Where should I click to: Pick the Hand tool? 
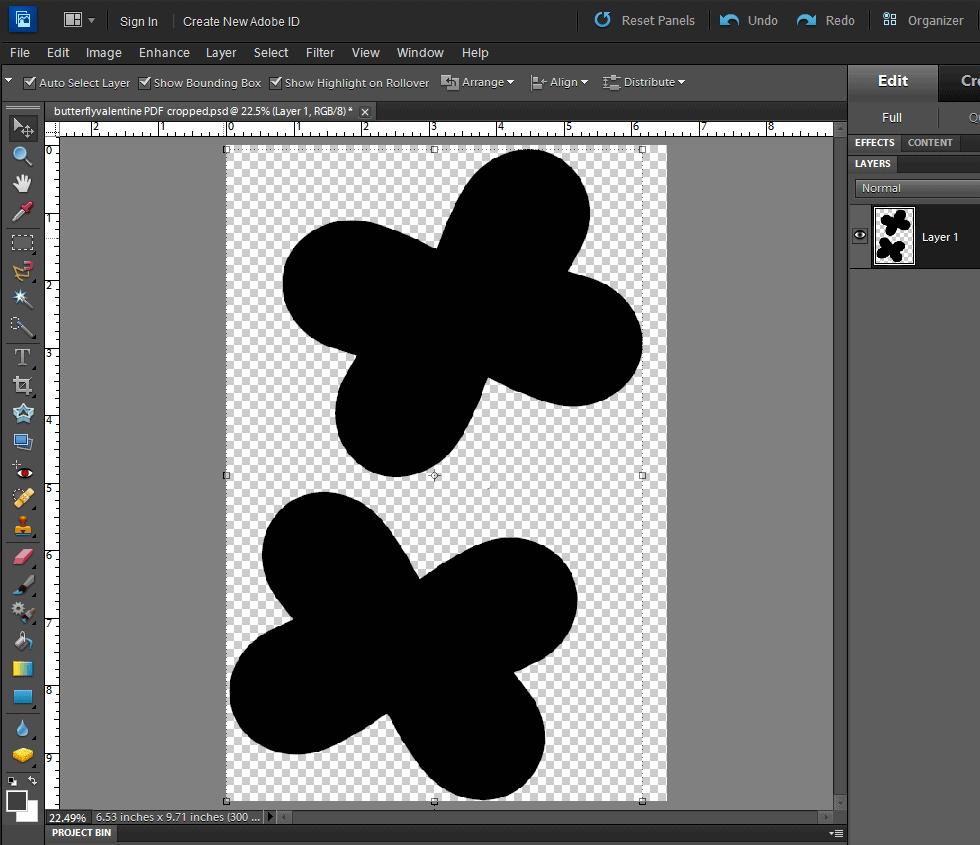point(22,183)
